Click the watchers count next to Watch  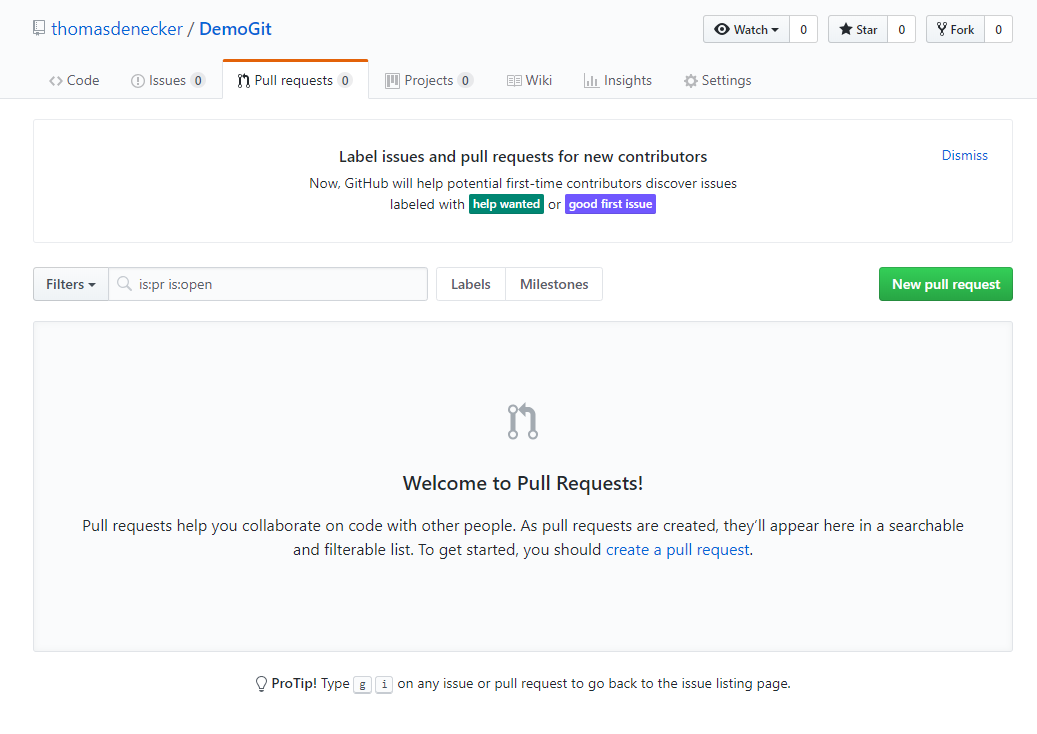point(804,29)
